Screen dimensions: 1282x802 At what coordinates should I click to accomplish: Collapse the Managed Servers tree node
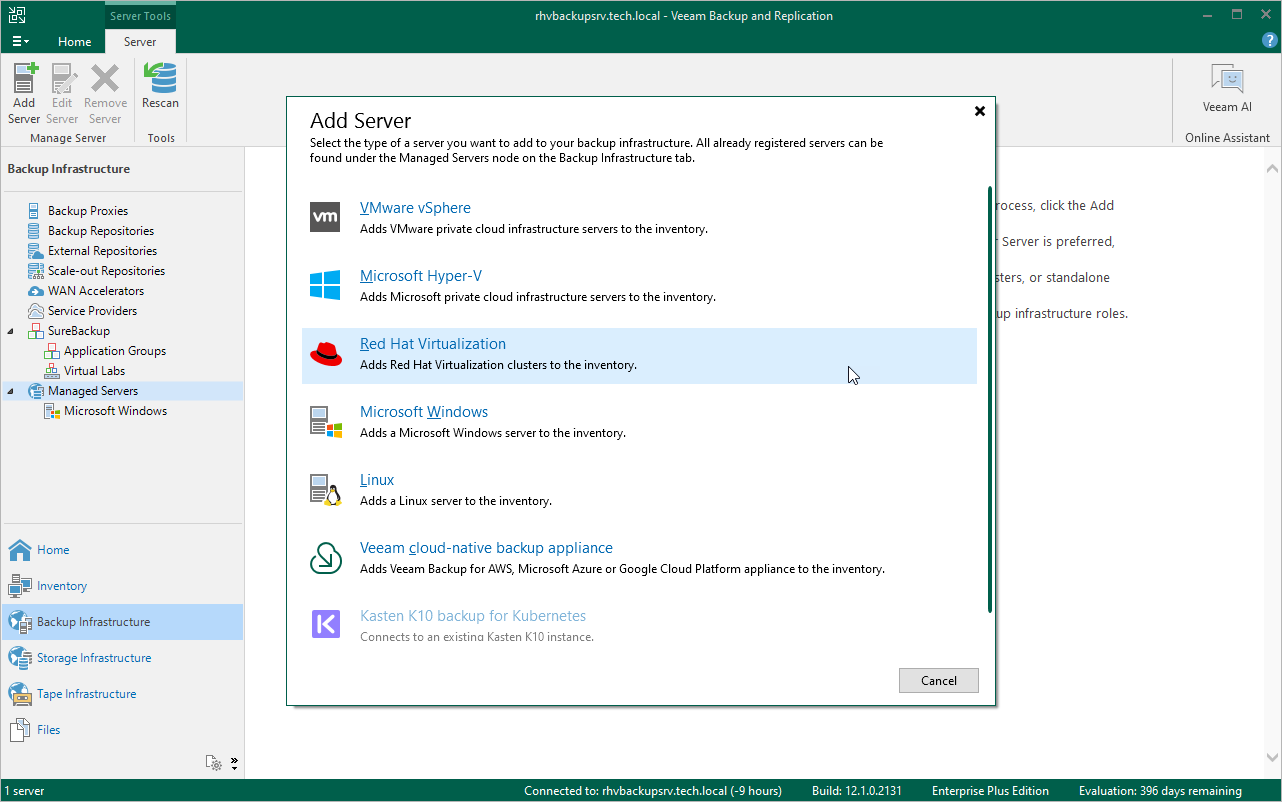11,391
